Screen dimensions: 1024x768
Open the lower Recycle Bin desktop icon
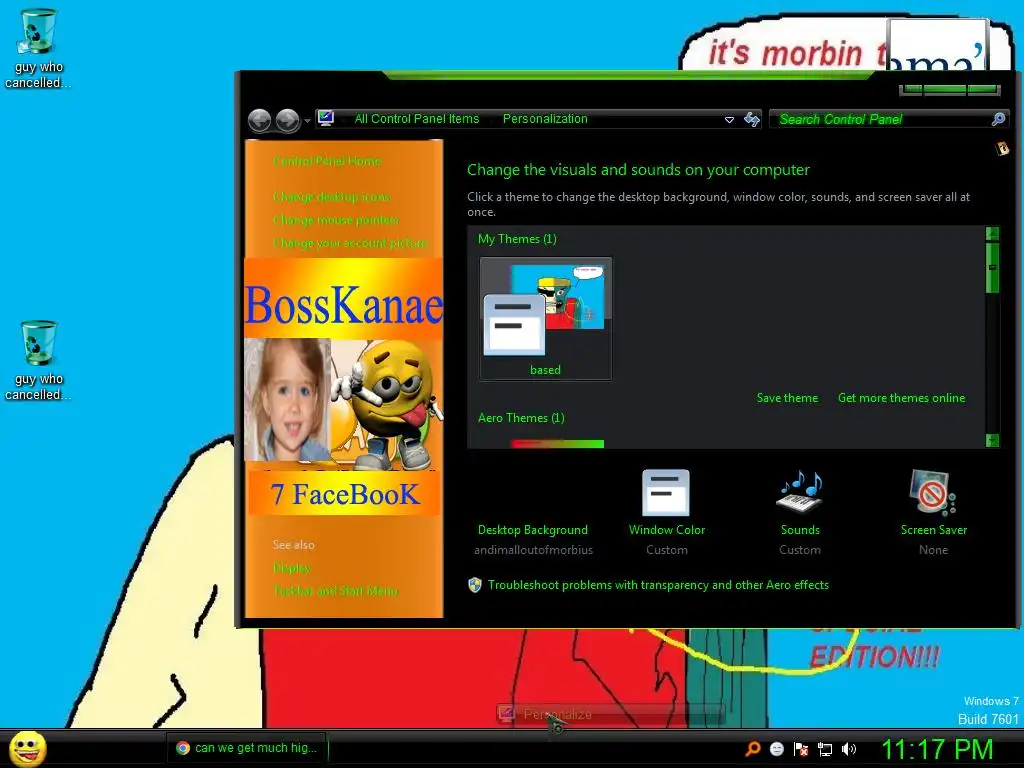coord(38,360)
